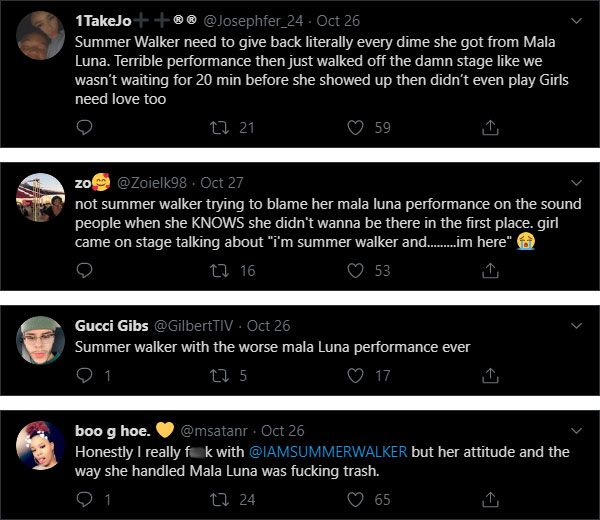Share boo g hoe.'s tweet

(x=490, y=498)
